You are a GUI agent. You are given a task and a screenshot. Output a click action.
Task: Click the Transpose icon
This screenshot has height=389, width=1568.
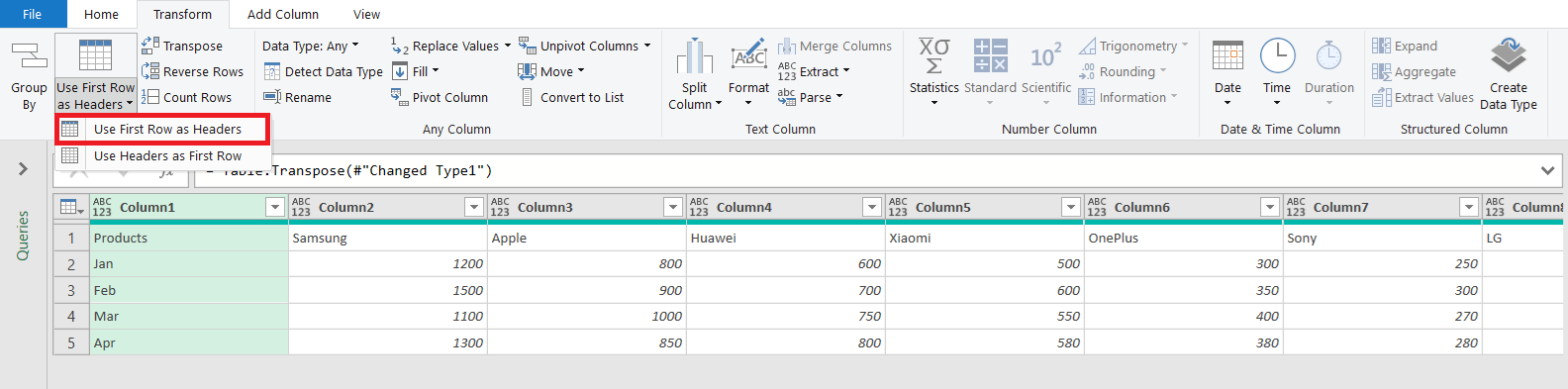pos(150,46)
